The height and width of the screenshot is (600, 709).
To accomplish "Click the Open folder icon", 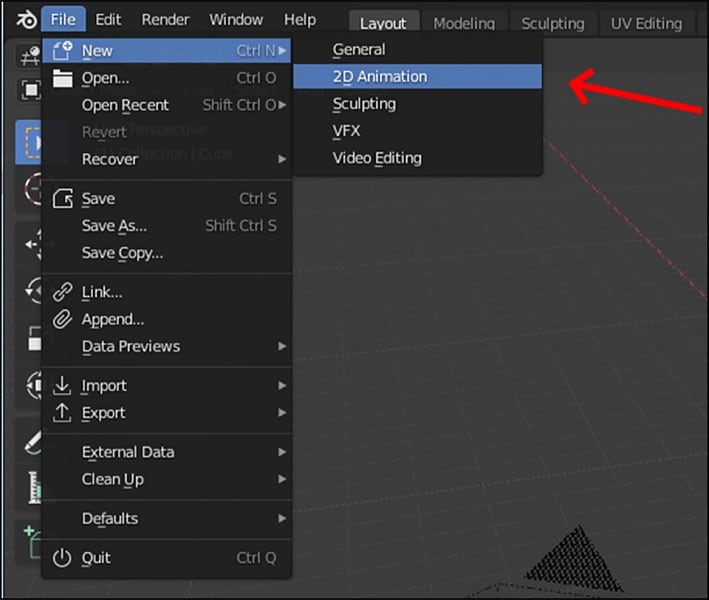I will pyautogui.click(x=62, y=78).
